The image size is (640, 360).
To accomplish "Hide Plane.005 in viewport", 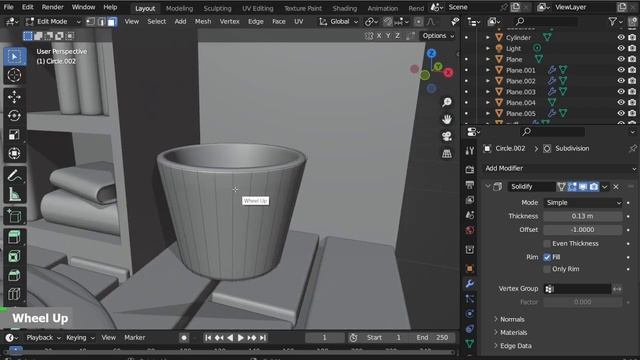I will pyautogui.click(x=621, y=113).
